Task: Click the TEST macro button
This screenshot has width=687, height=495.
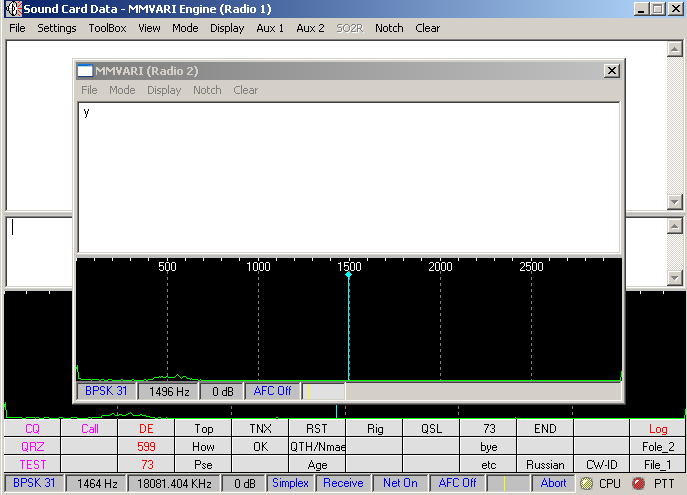Action: pos(32,464)
